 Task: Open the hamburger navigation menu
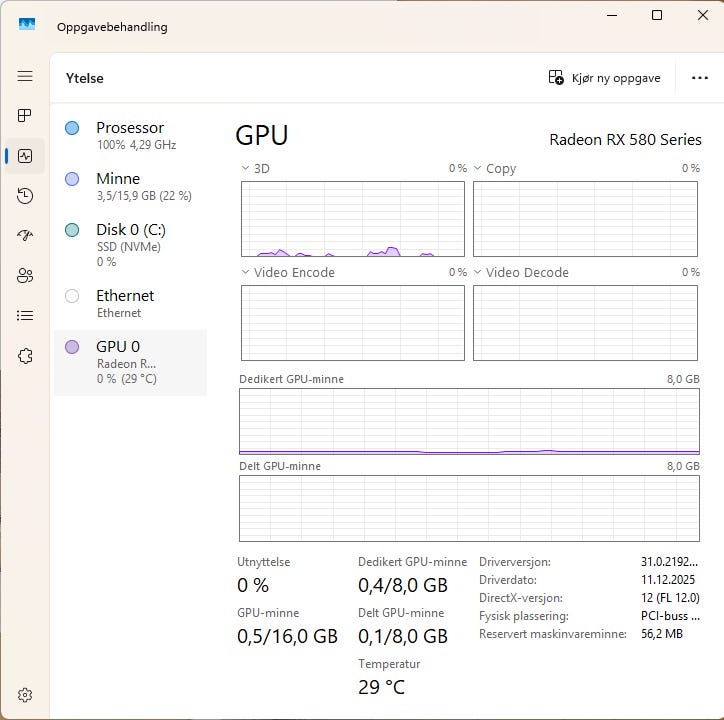click(25, 76)
